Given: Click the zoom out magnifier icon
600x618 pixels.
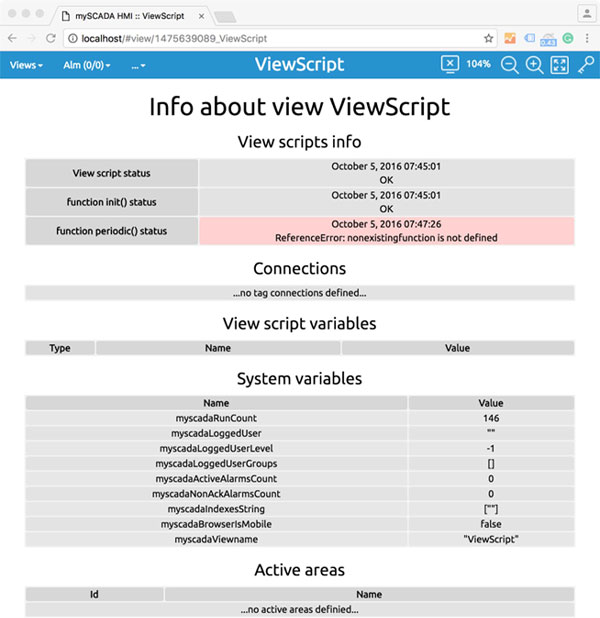Looking at the screenshot, I should click(x=509, y=65).
